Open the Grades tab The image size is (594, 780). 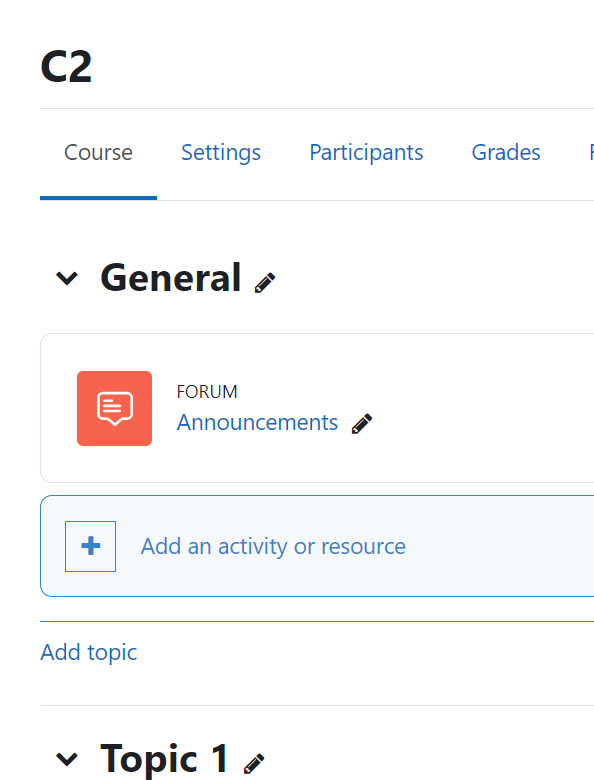(x=506, y=152)
